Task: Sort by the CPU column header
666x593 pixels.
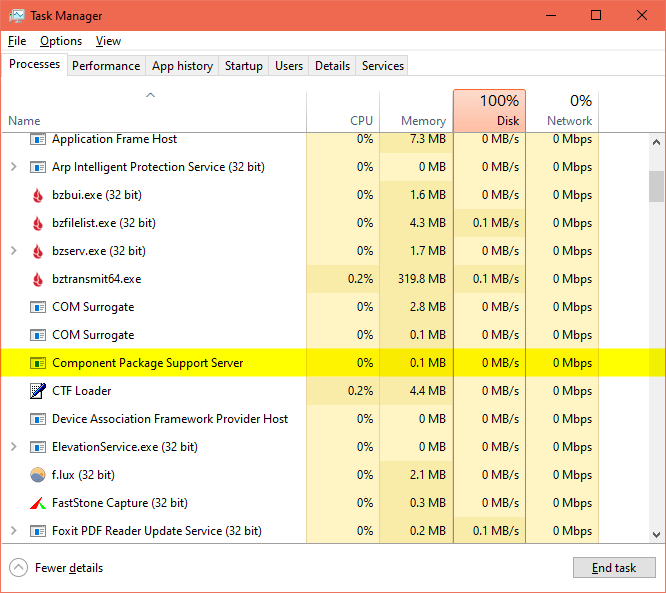Action: tap(343, 111)
